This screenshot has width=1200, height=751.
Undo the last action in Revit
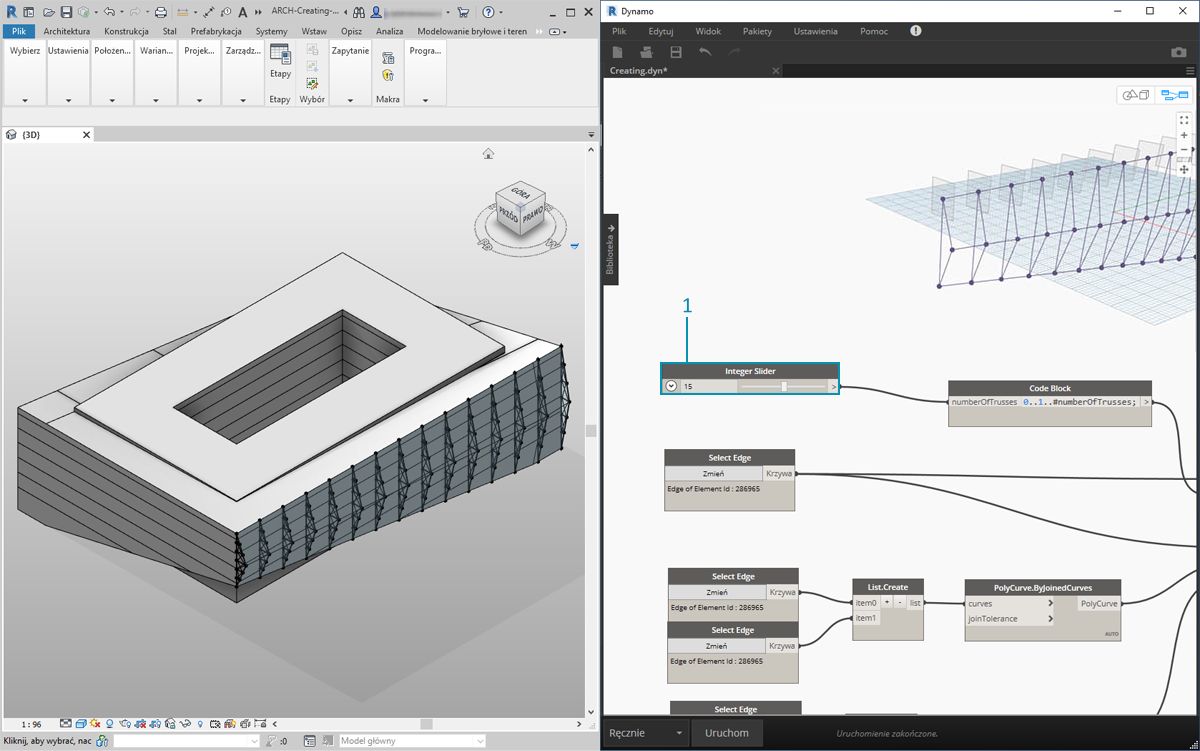[108, 12]
